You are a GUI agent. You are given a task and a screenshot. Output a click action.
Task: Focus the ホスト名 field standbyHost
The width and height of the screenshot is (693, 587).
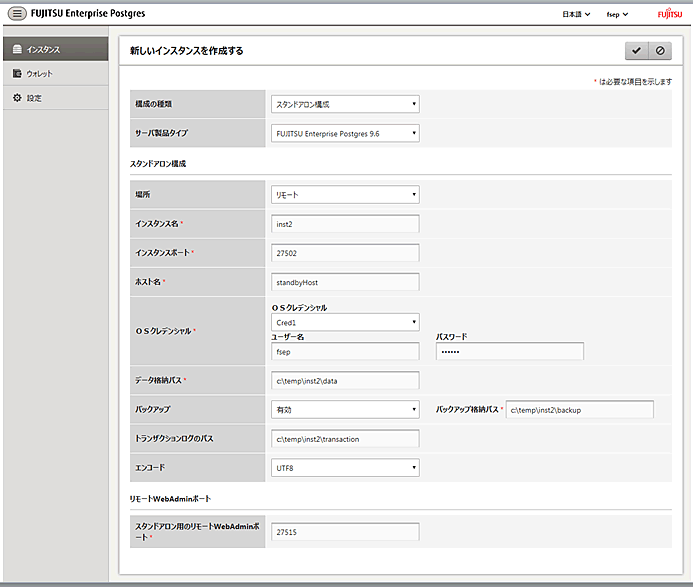(345, 282)
